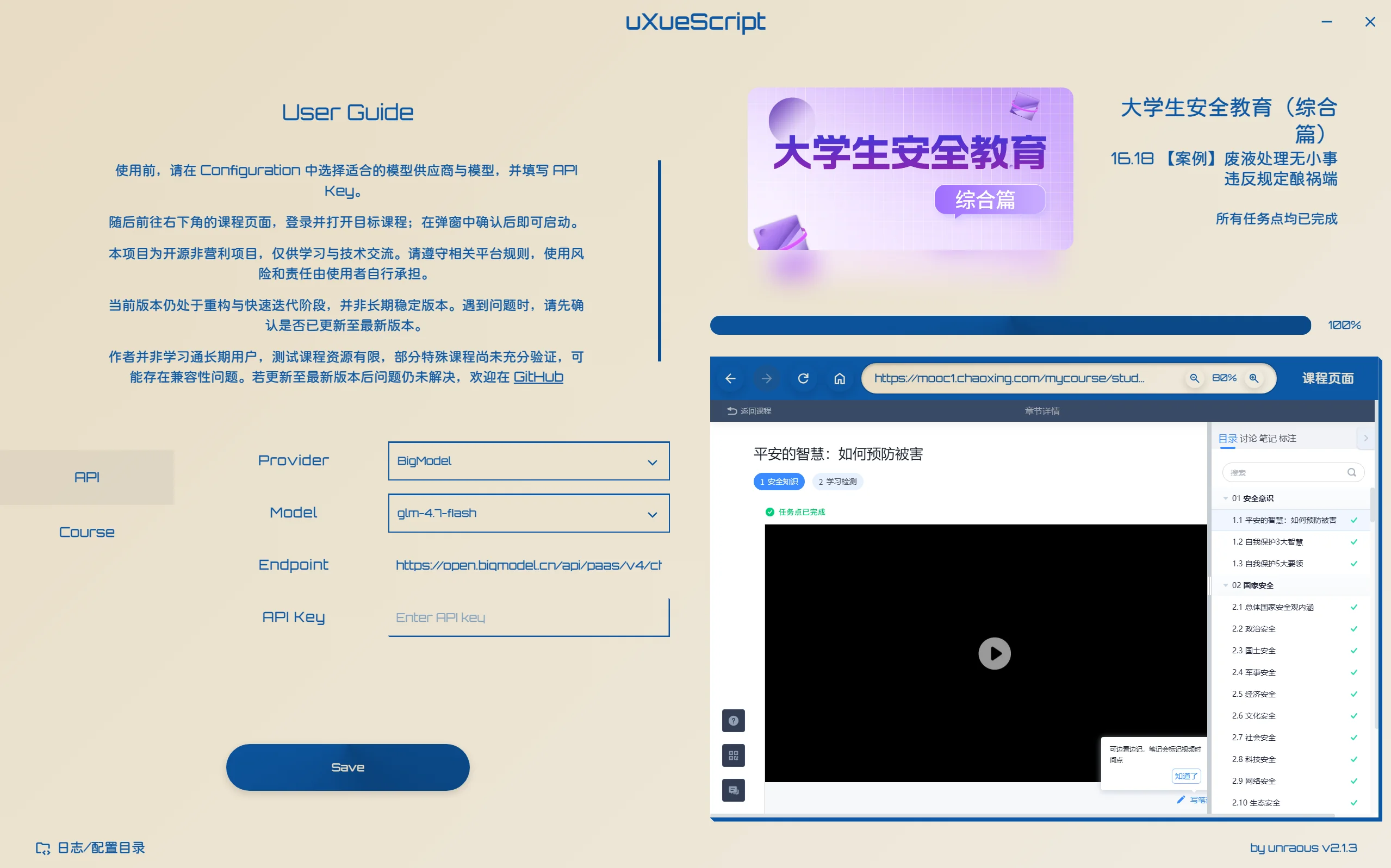The height and width of the screenshot is (868, 1391).
Task: Play the course video
Action: tap(994, 653)
